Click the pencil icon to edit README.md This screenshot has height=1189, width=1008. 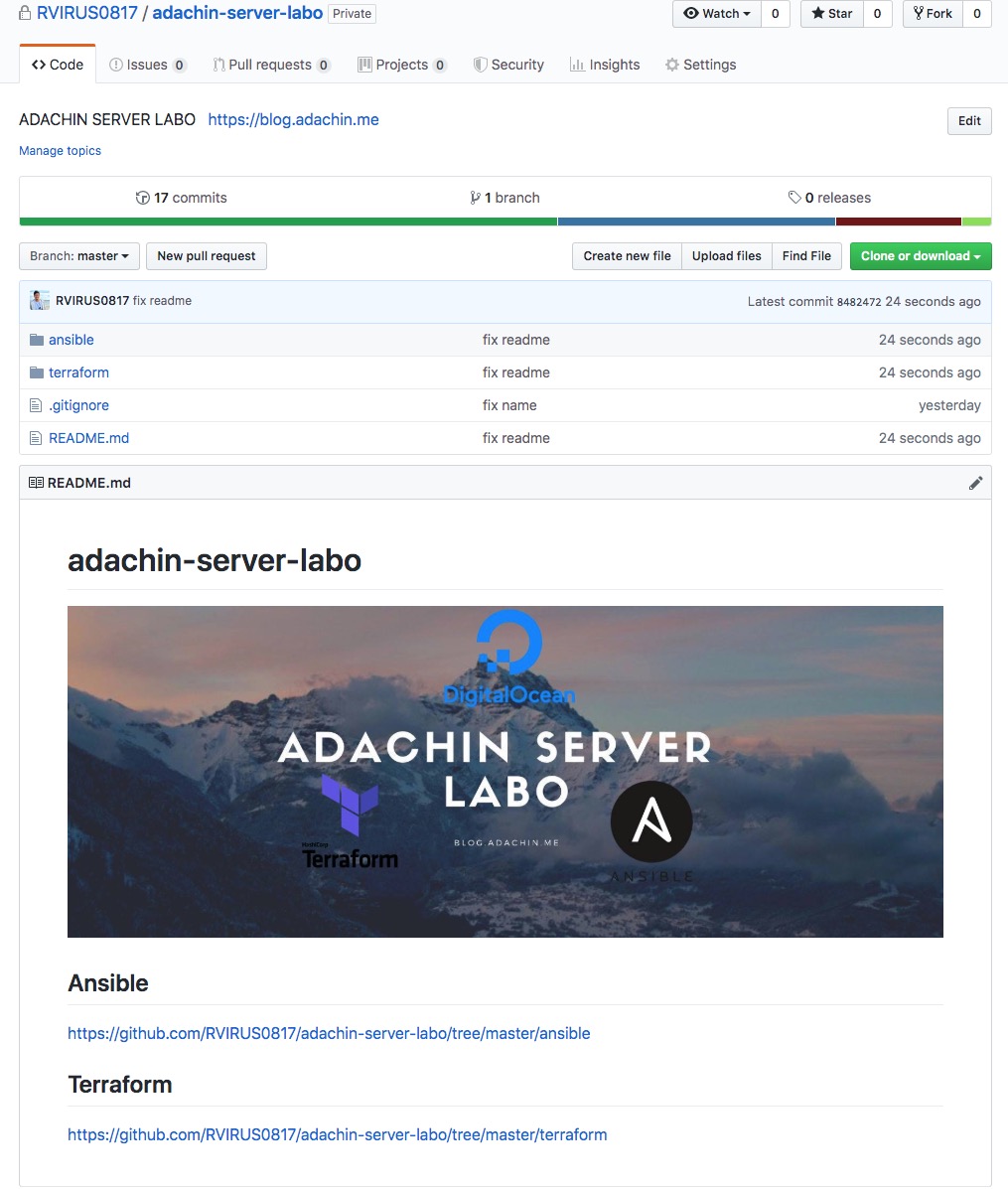[975, 483]
